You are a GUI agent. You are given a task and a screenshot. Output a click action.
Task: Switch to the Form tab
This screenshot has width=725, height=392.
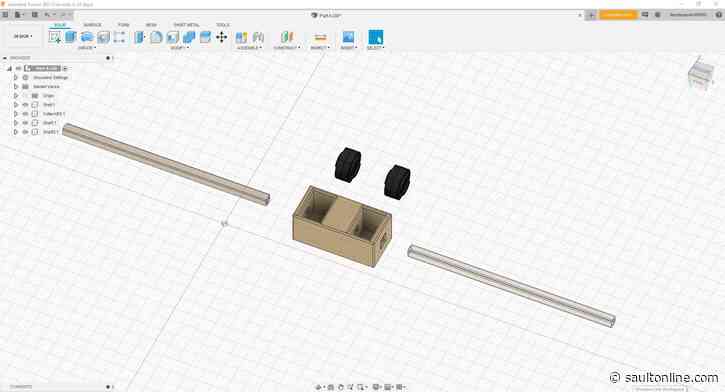click(123, 25)
